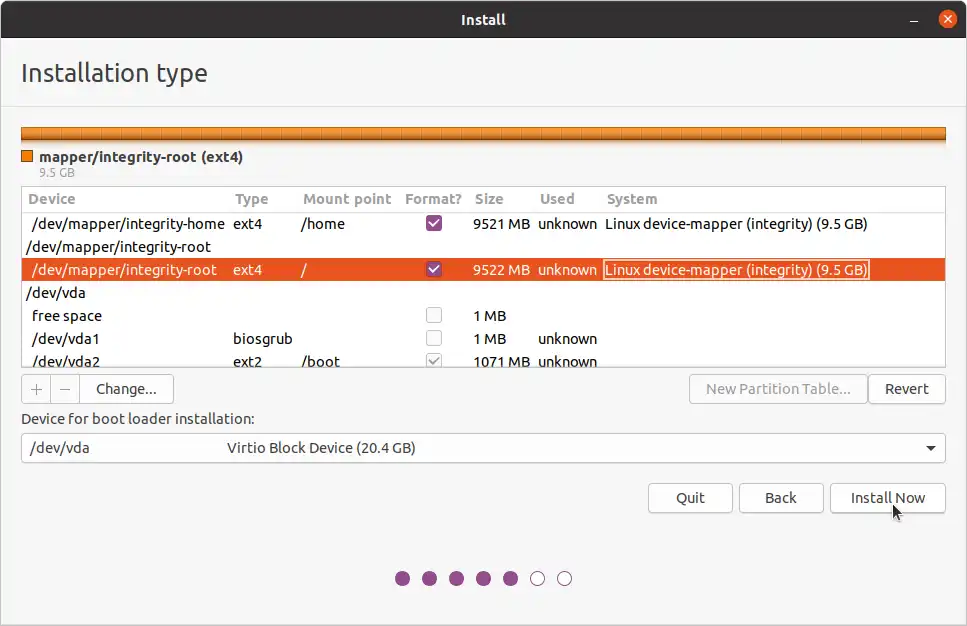Minimize the Install window

tap(914, 20)
